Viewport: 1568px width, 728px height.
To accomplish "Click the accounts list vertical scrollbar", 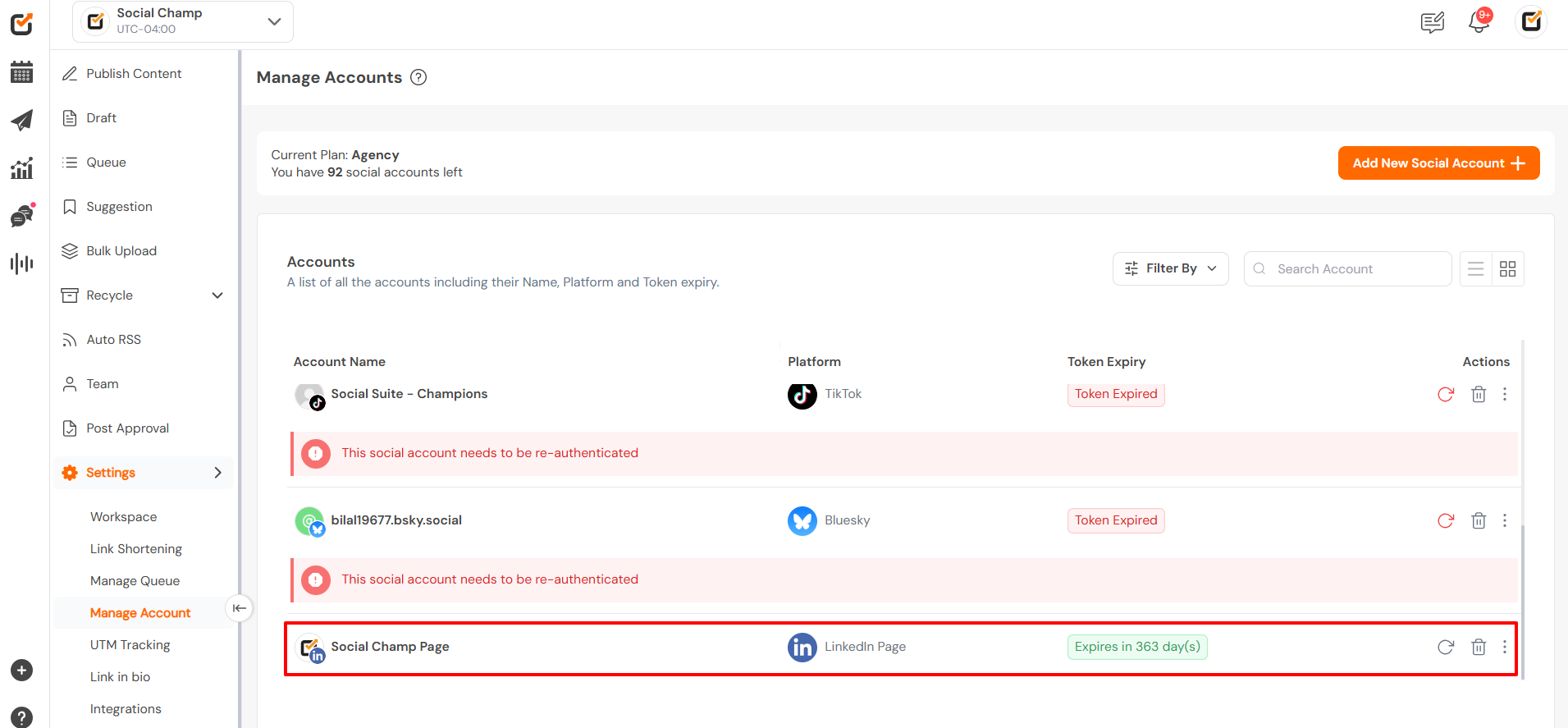I will coord(1523,602).
